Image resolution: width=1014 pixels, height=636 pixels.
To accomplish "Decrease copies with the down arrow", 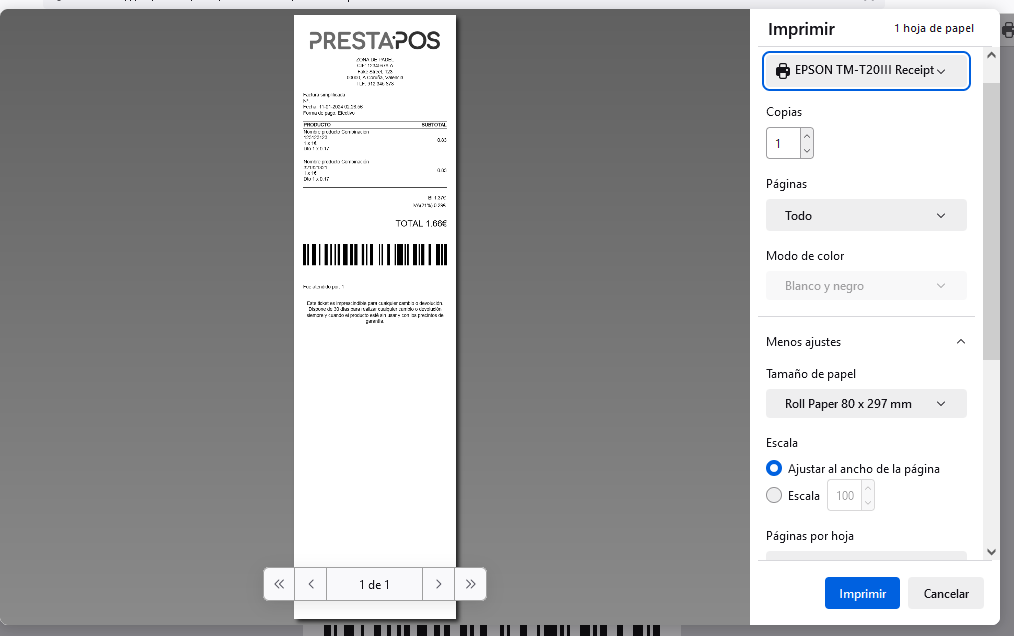I will (806, 151).
